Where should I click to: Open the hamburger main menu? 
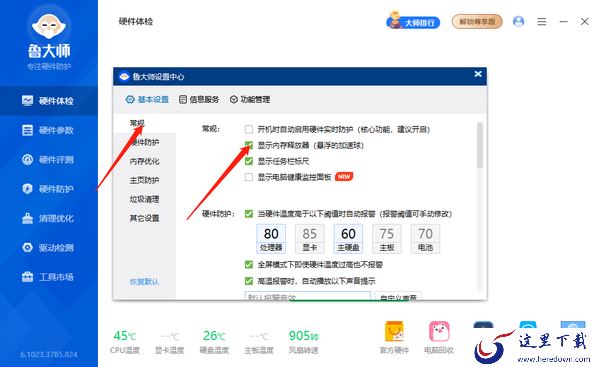pos(541,22)
